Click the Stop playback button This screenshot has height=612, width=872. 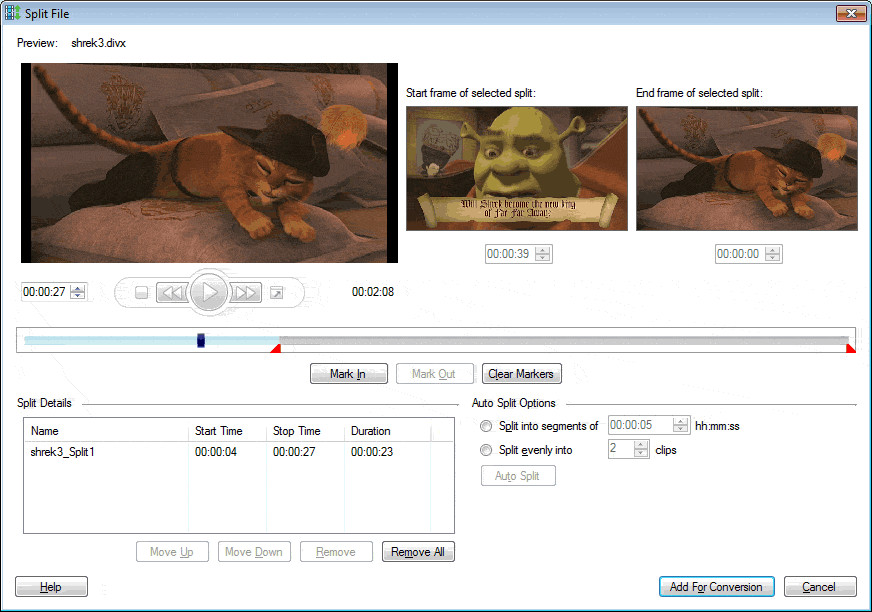tap(141, 292)
